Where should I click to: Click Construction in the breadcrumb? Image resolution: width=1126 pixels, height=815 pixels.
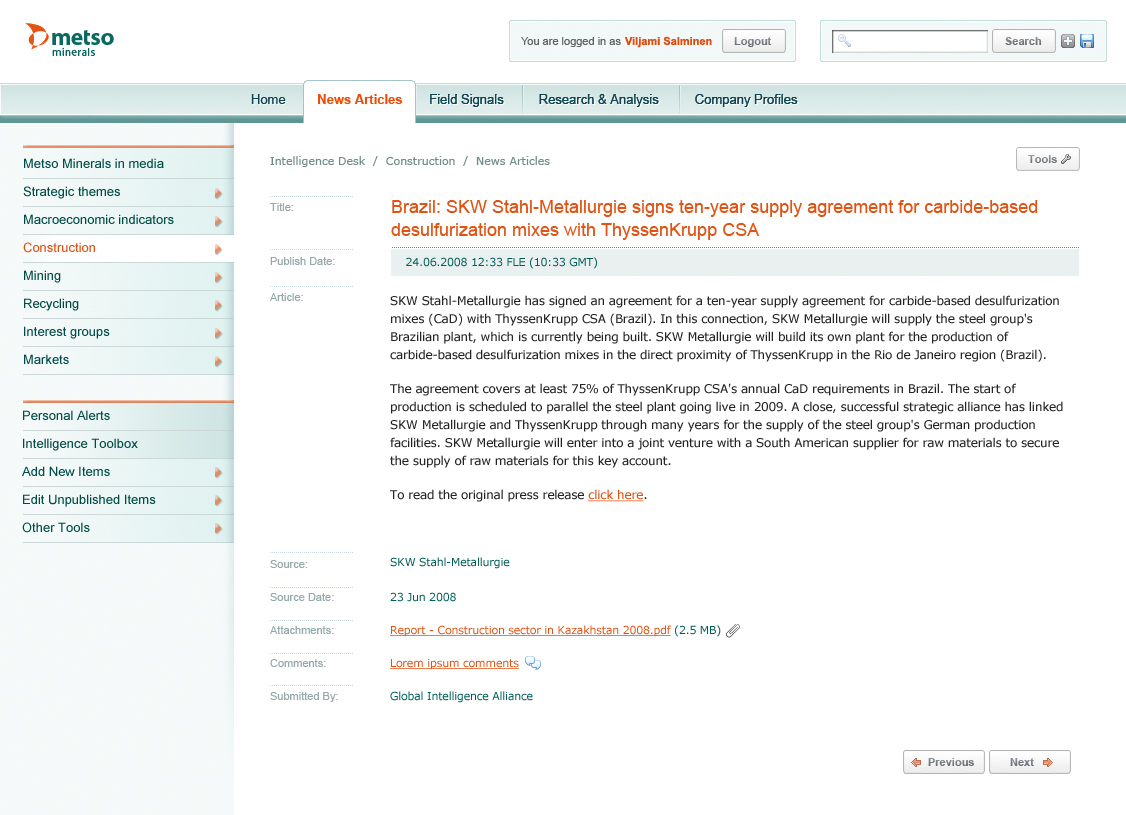point(420,161)
